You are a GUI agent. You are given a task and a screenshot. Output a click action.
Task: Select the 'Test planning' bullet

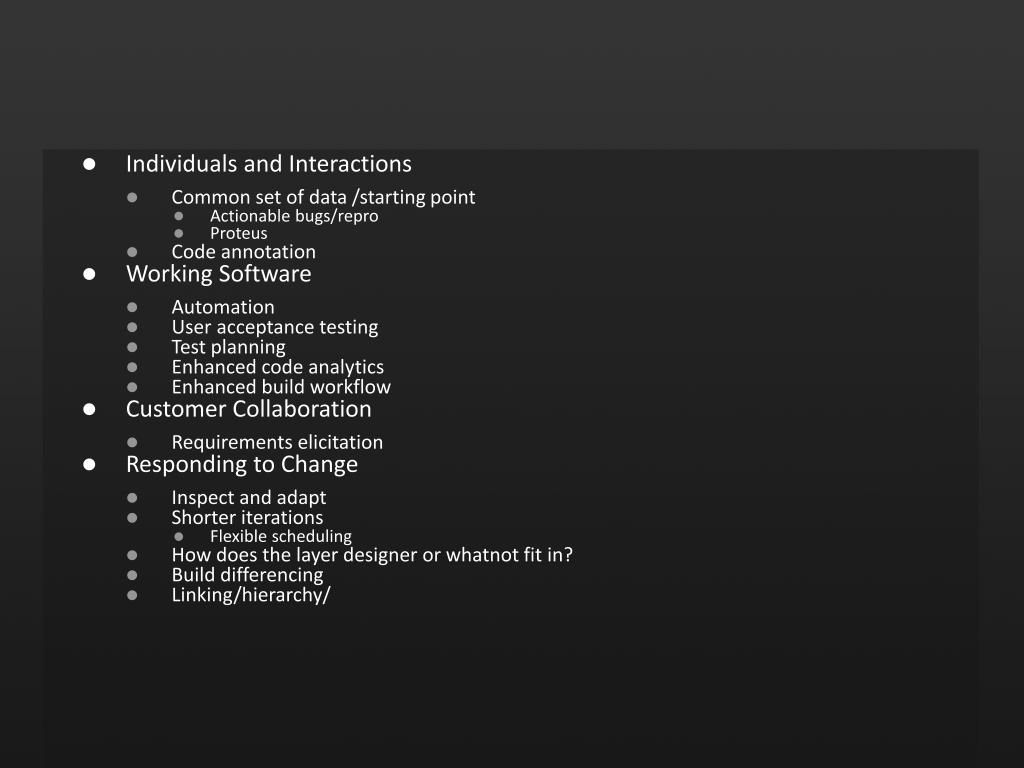coord(229,347)
